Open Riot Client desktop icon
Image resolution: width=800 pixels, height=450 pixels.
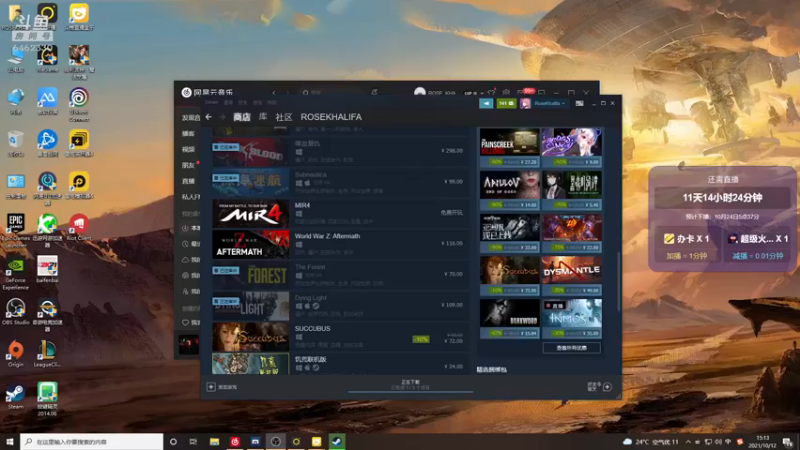tap(79, 227)
